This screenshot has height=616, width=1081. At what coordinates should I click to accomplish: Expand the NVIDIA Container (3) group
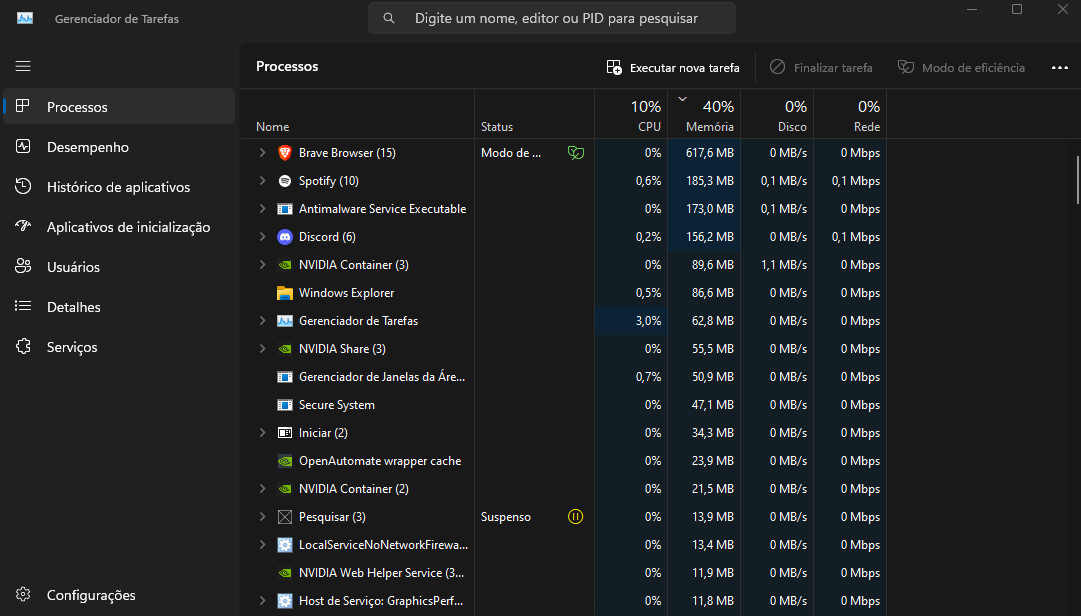pos(262,265)
